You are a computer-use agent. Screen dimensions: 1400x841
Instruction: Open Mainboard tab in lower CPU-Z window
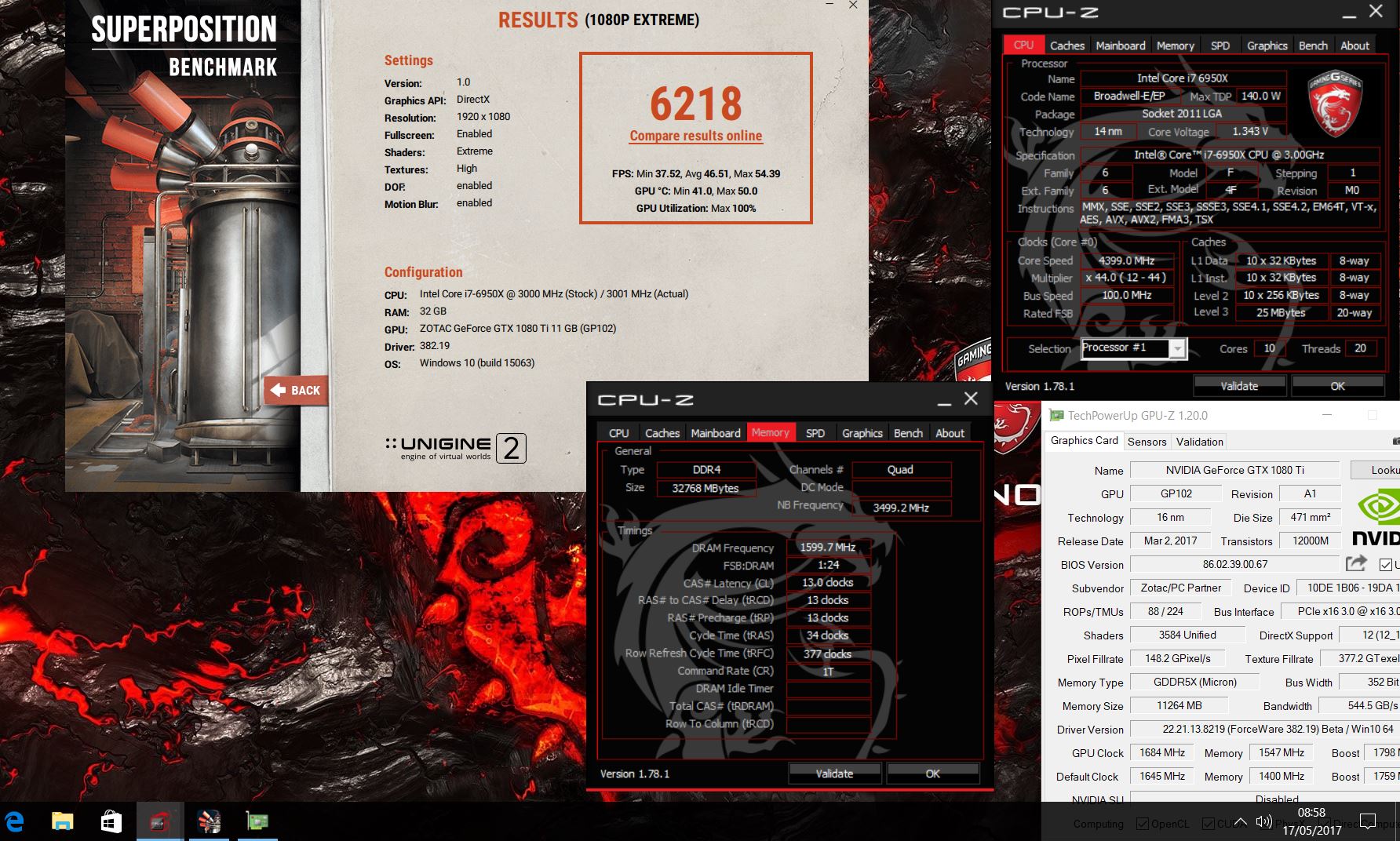pos(715,433)
